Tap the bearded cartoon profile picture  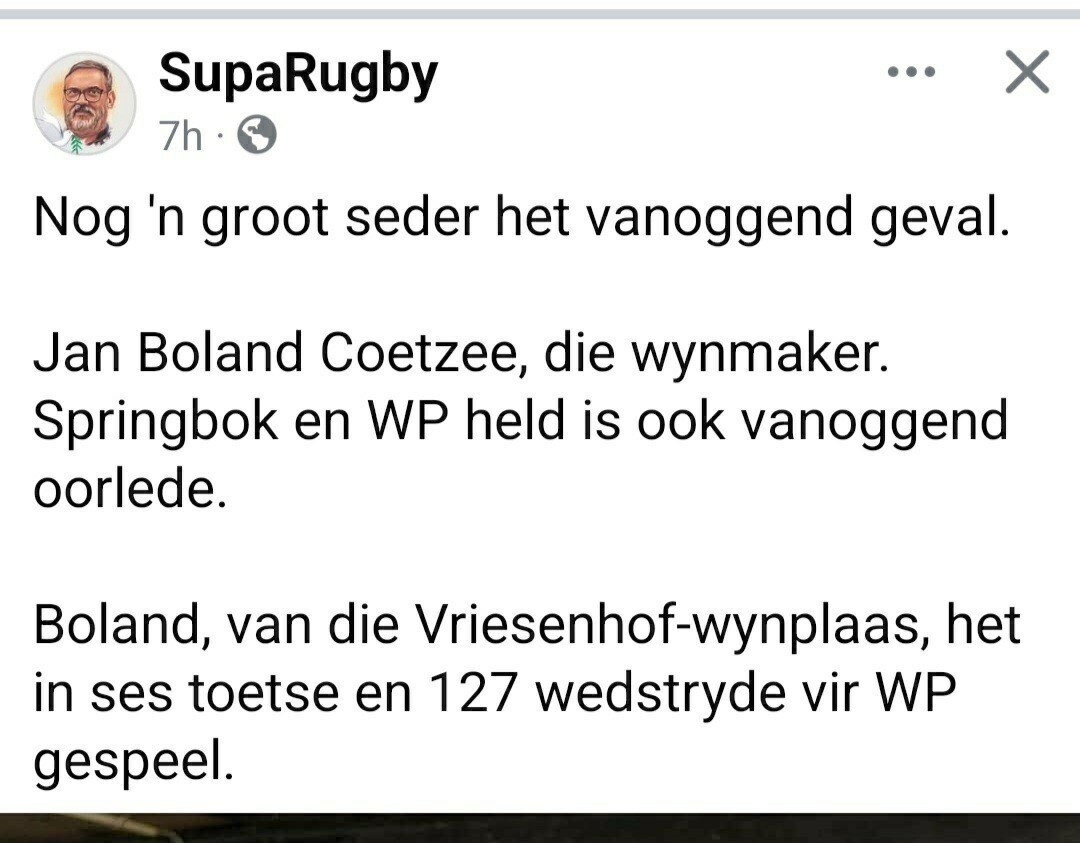(83, 103)
